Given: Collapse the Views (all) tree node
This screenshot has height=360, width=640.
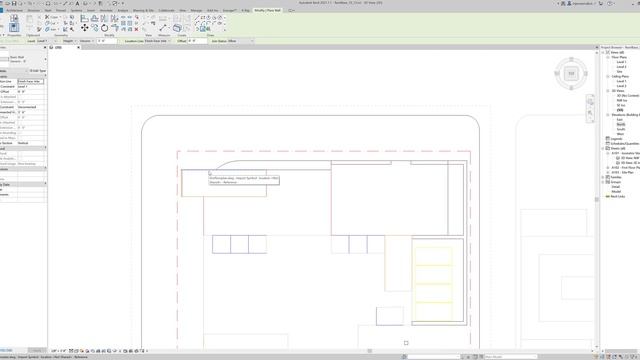Looking at the screenshot, I should (603, 52).
